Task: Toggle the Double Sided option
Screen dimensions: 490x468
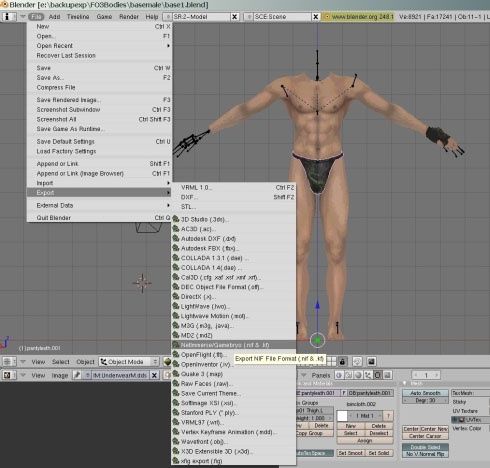Action: [425, 447]
